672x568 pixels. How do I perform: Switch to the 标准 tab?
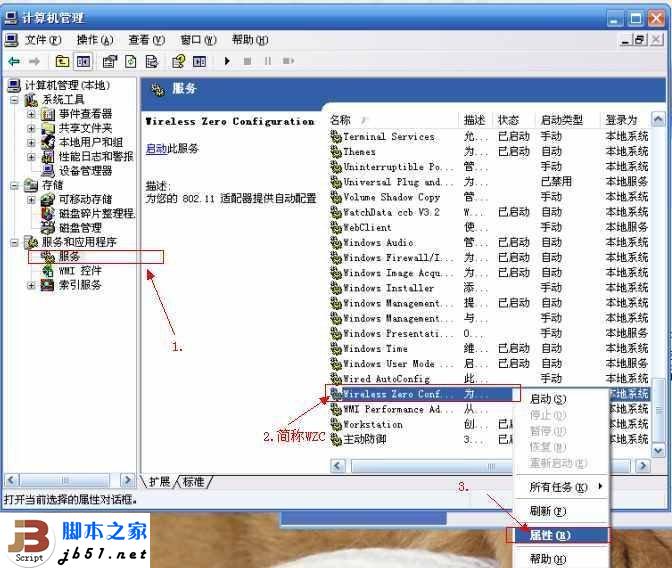(194, 482)
